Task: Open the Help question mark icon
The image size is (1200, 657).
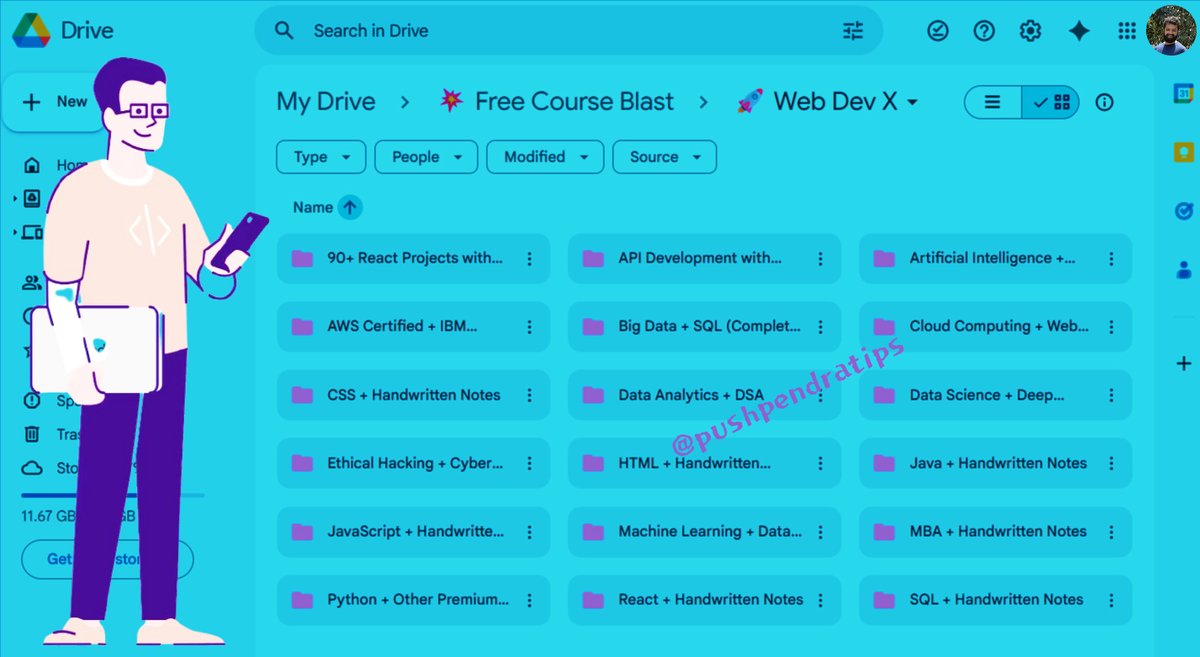Action: click(x=984, y=31)
